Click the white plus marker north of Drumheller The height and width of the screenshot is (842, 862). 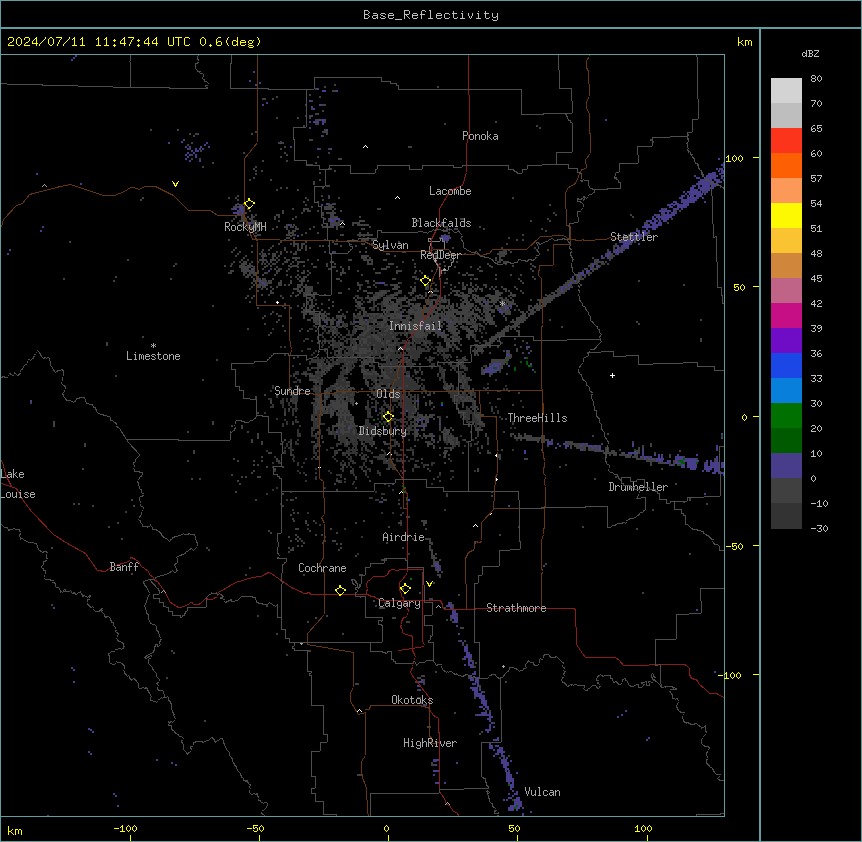click(612, 375)
